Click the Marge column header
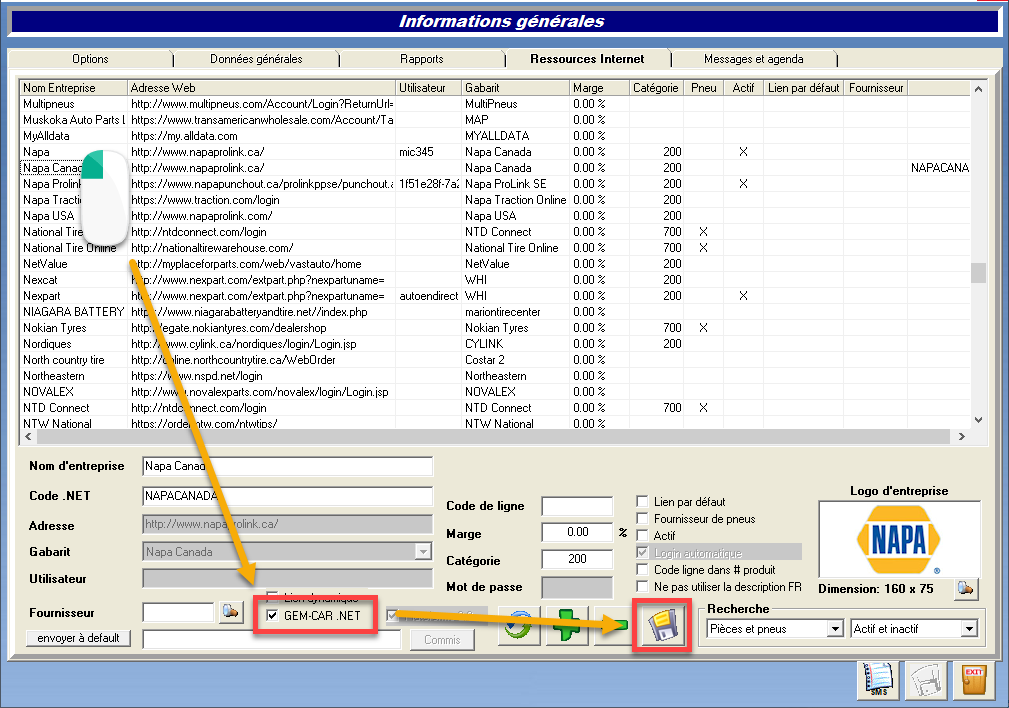This screenshot has width=1009, height=708. pyautogui.click(x=599, y=88)
